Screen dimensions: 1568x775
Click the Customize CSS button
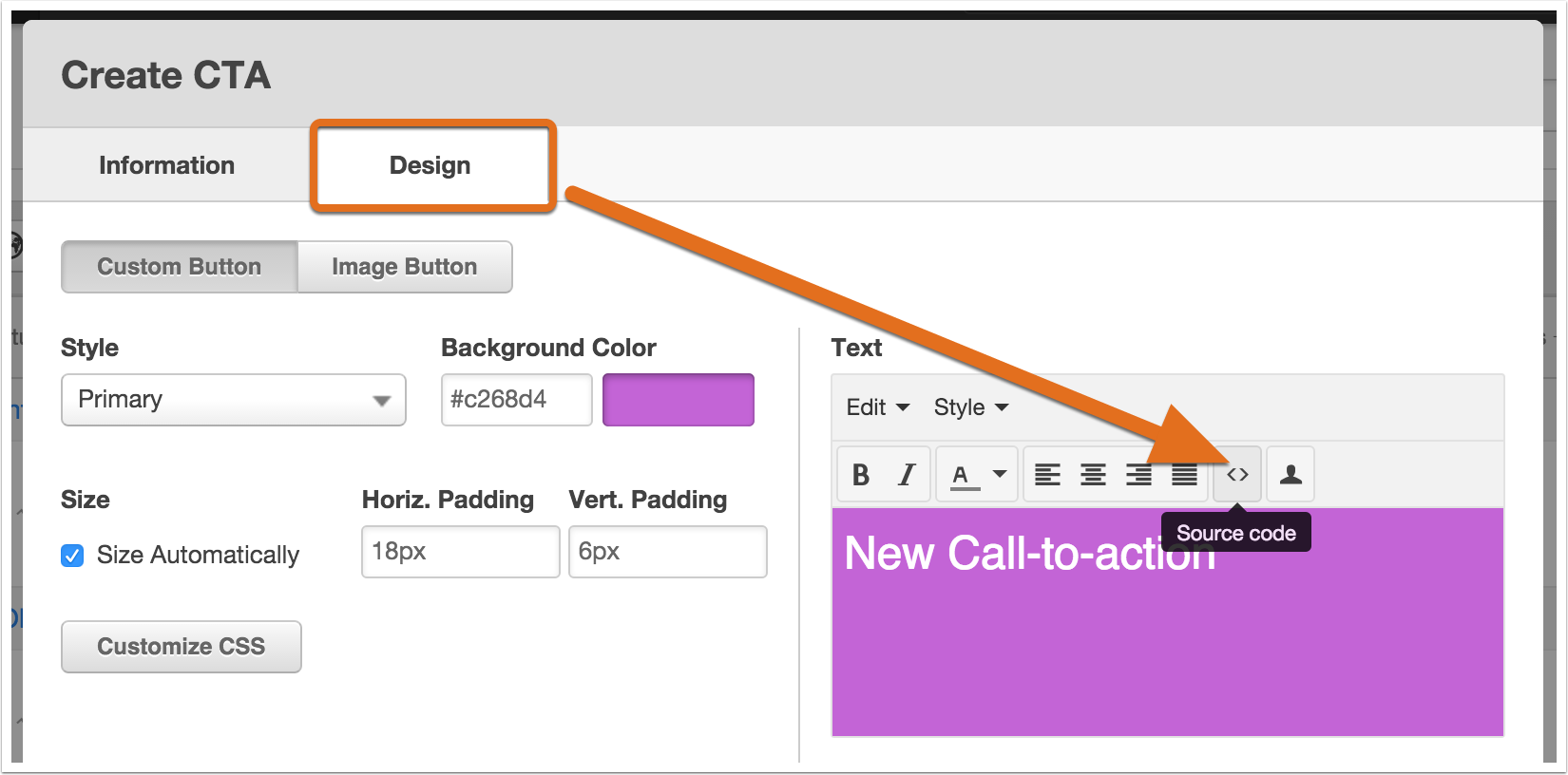(182, 647)
